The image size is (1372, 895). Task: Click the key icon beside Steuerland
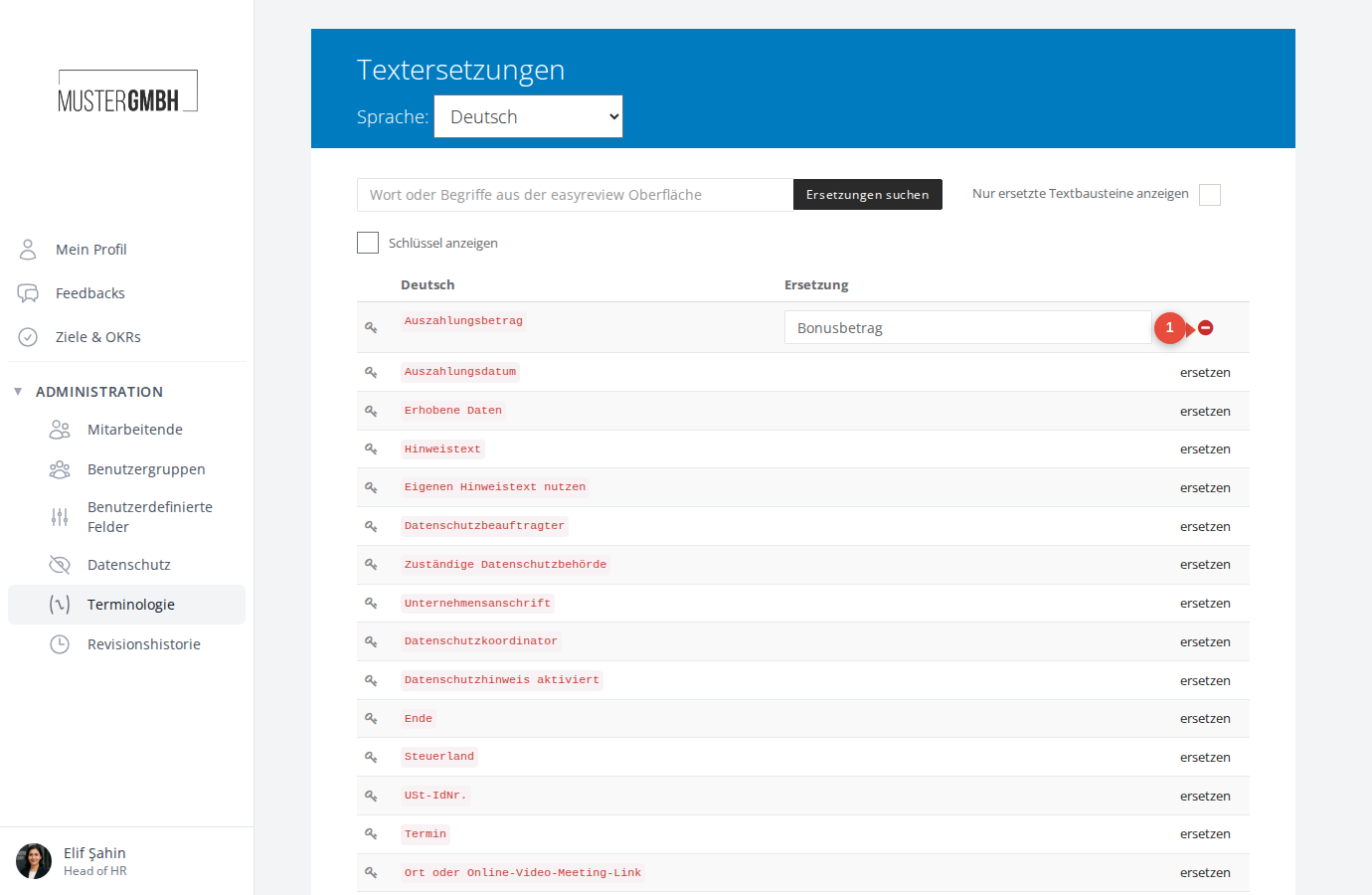coord(371,757)
